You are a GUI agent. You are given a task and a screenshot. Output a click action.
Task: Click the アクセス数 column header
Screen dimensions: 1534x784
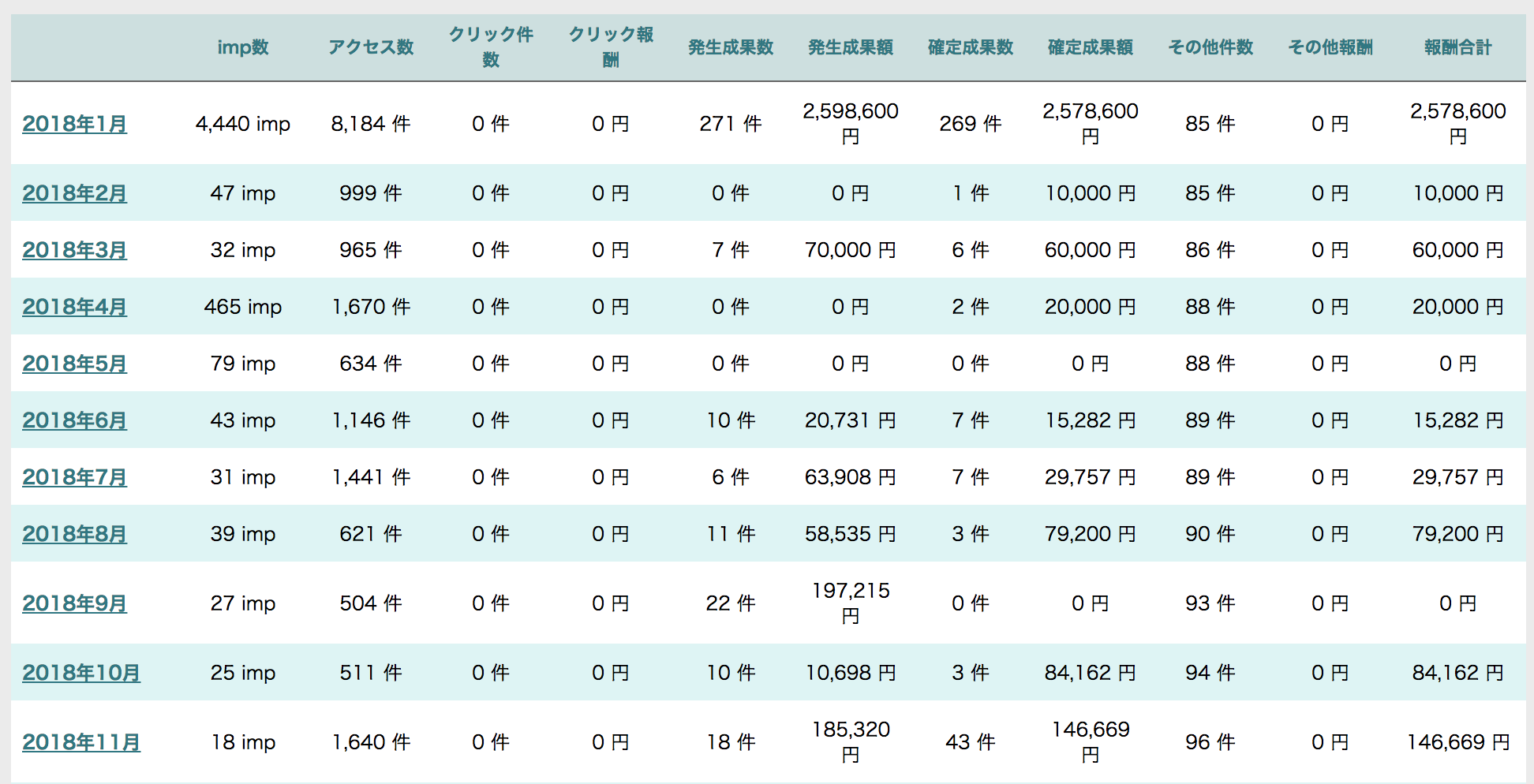point(371,47)
